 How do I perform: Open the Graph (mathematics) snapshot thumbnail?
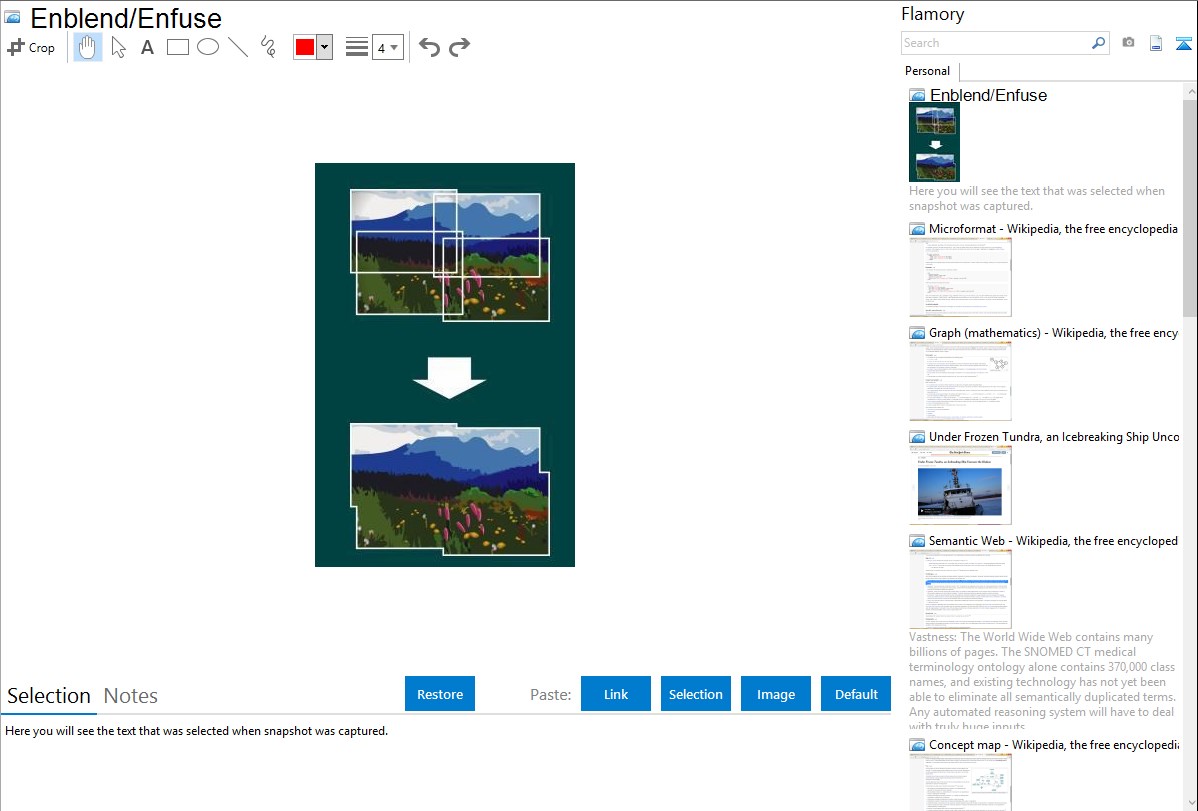(x=960, y=381)
